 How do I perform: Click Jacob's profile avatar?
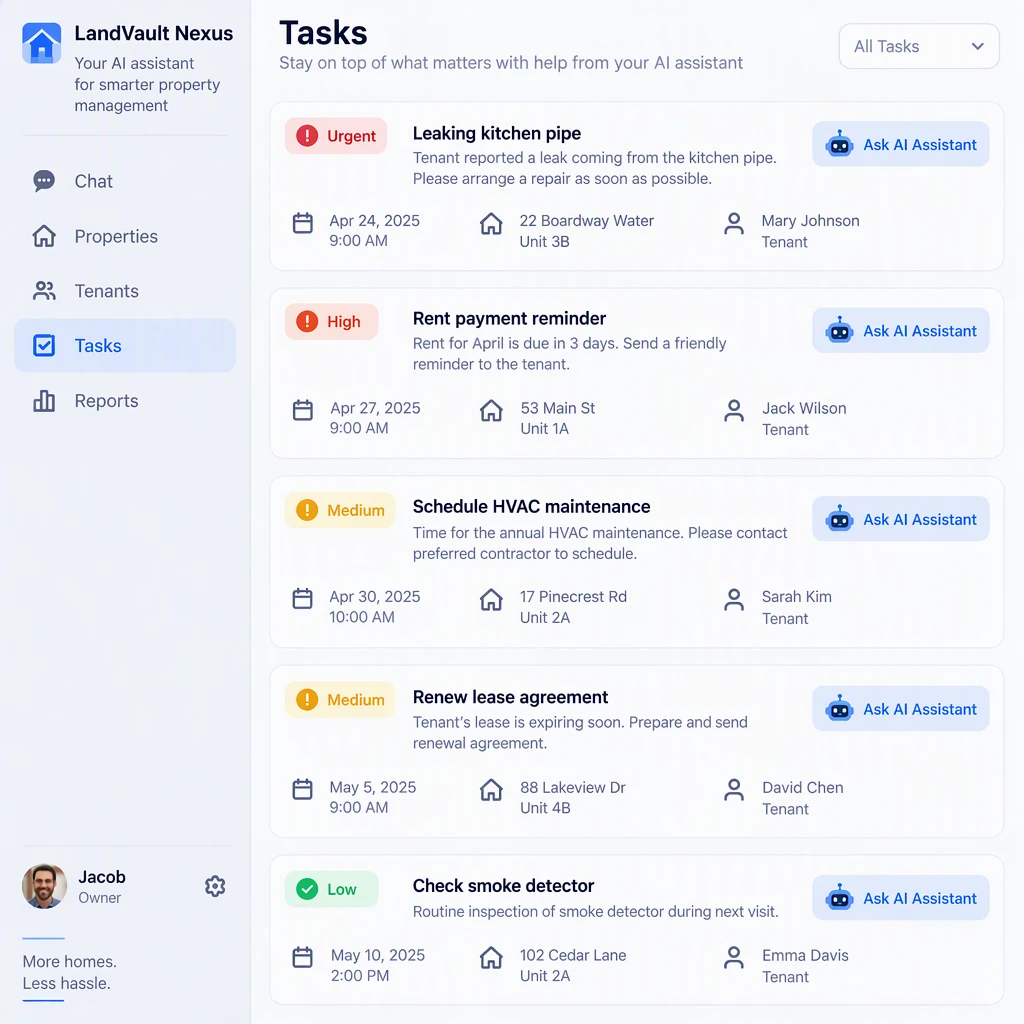(x=44, y=886)
